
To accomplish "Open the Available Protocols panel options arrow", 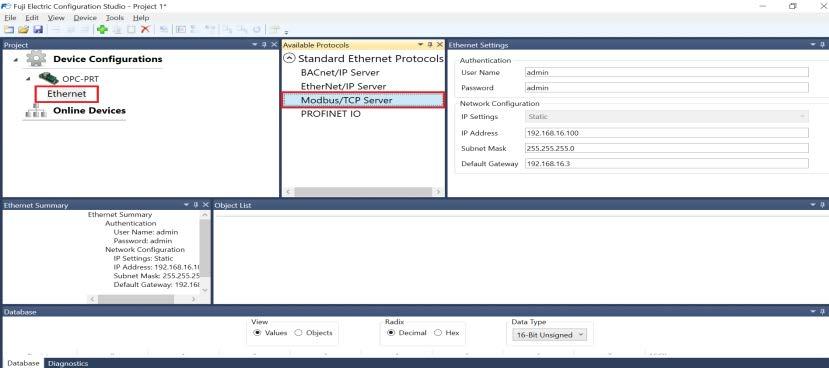I will click(x=421, y=45).
